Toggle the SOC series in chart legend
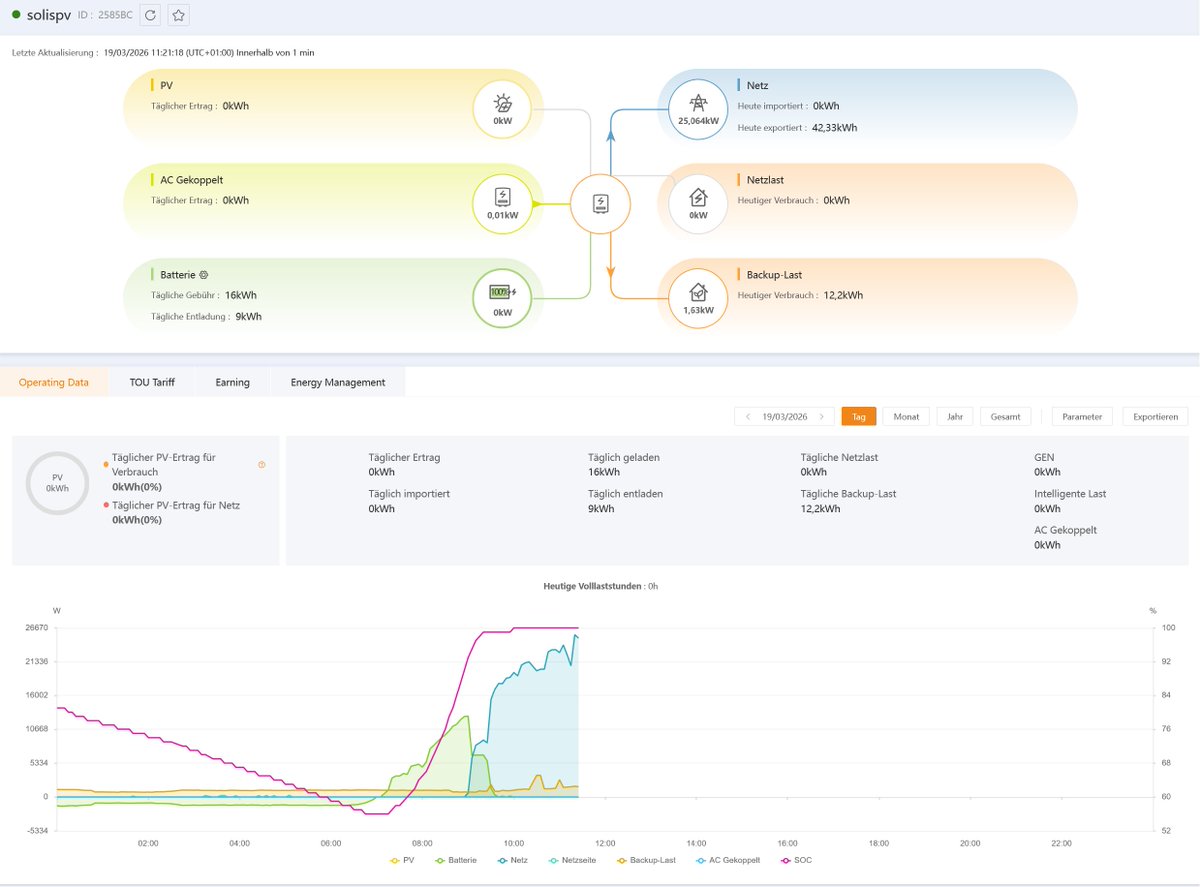The width and height of the screenshot is (1200, 887). [795, 860]
